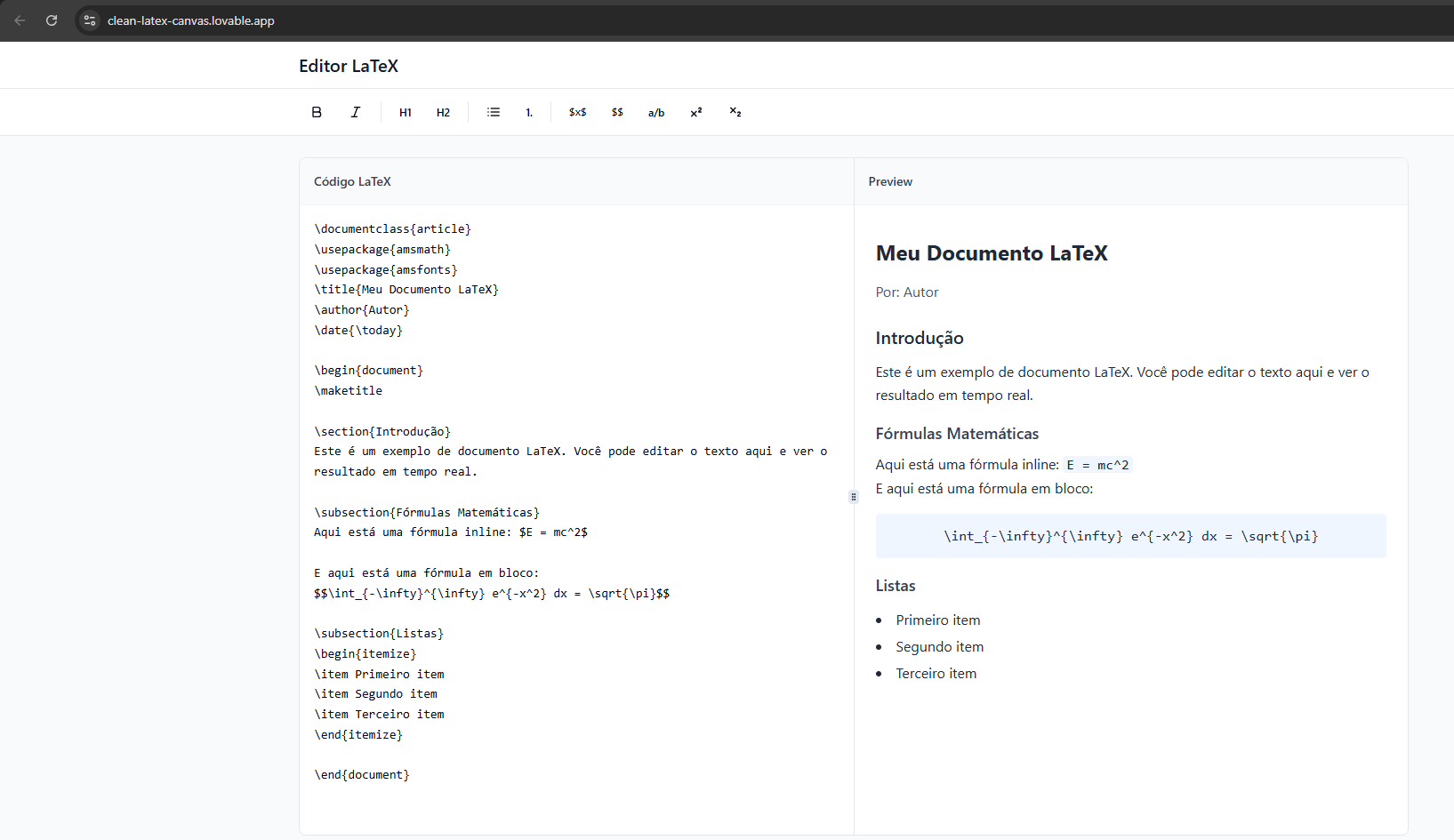Insert superscript x² button
Screen dimensions: 1454x840
(x=696, y=112)
